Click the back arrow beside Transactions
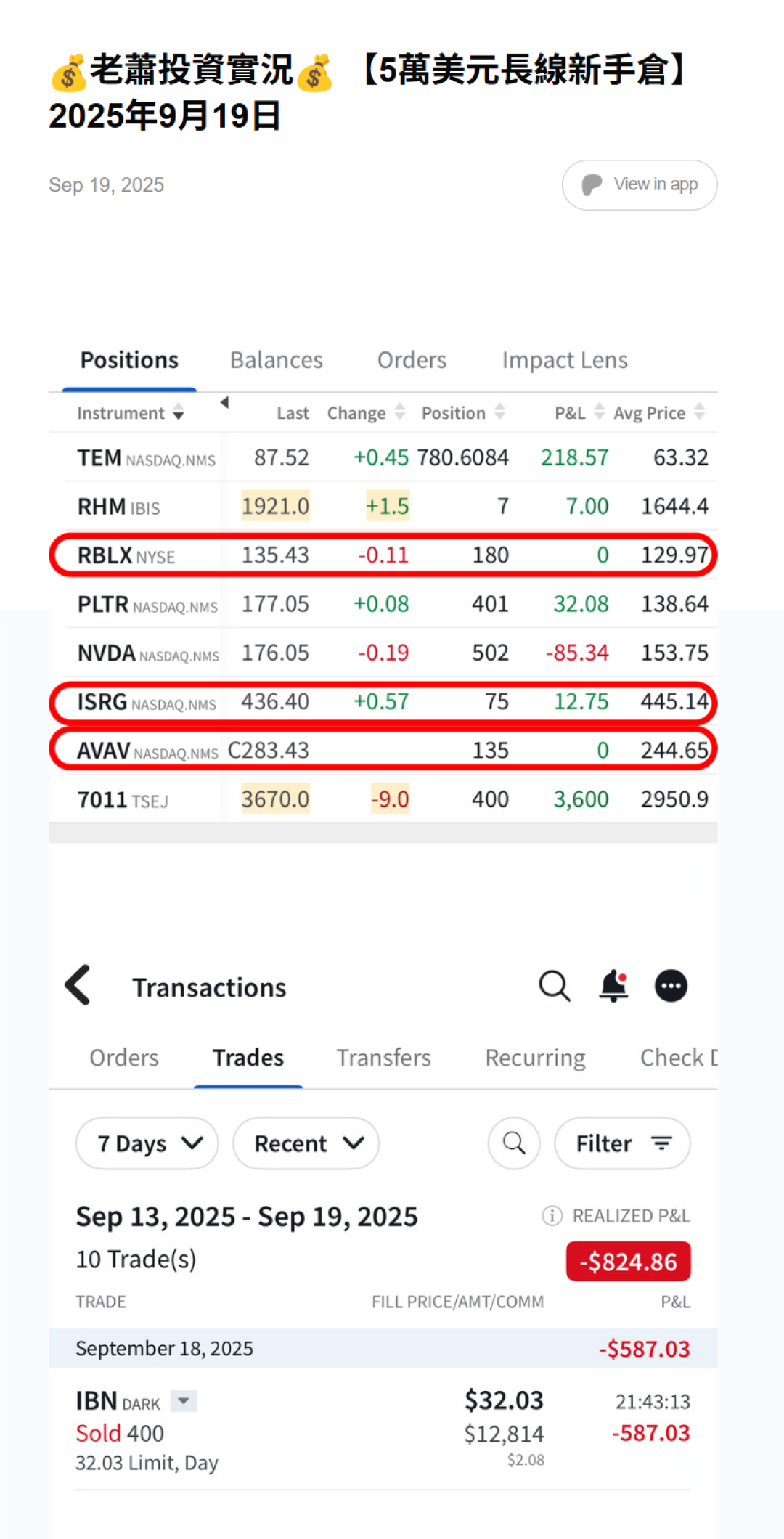Viewport: 784px width, 1539px height. (x=78, y=985)
